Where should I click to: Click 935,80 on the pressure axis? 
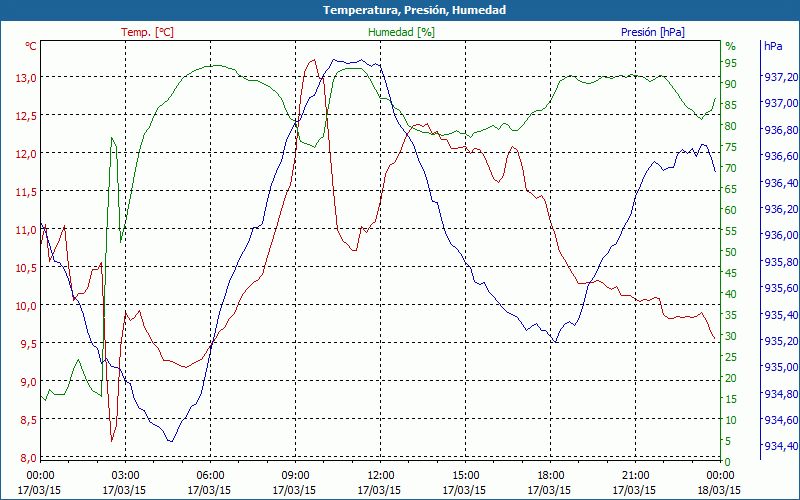[781, 262]
